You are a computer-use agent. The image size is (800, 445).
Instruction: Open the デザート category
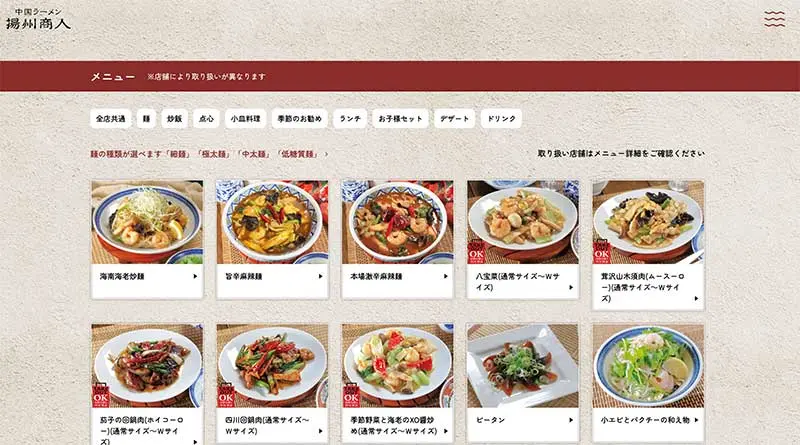click(x=454, y=118)
